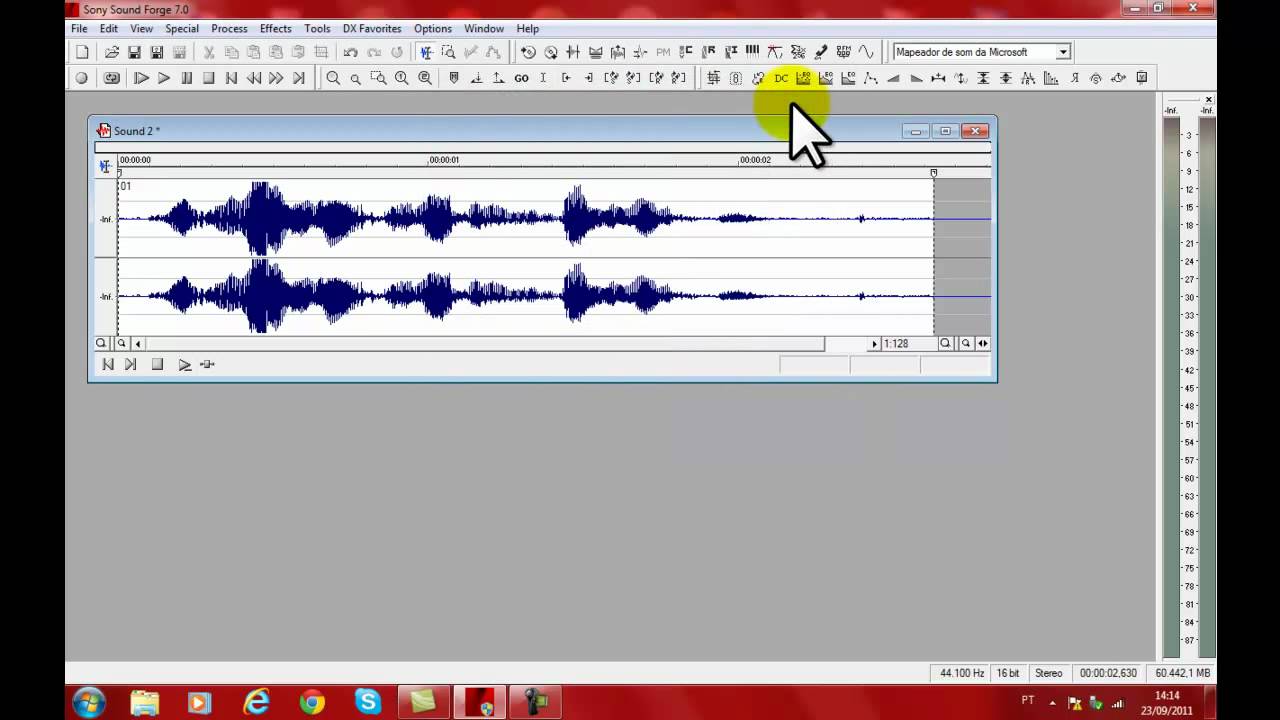The width and height of the screenshot is (1280, 720).
Task: Select the Magnify tool
Action: point(448,52)
